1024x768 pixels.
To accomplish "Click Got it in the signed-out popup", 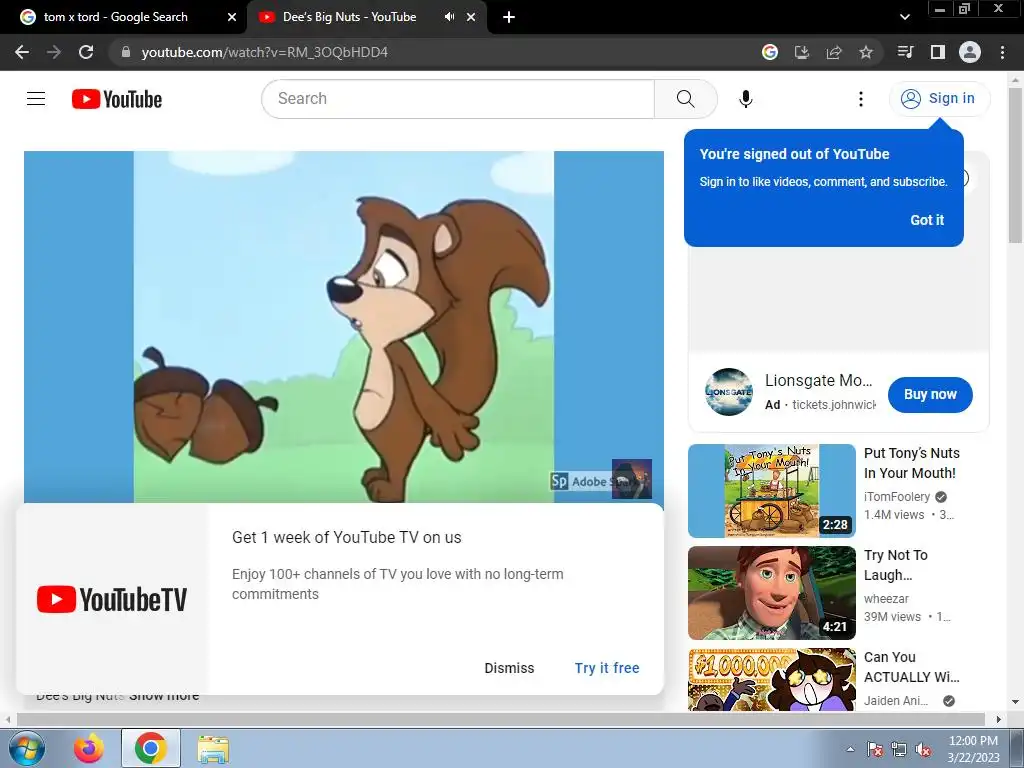I will pos(927,220).
